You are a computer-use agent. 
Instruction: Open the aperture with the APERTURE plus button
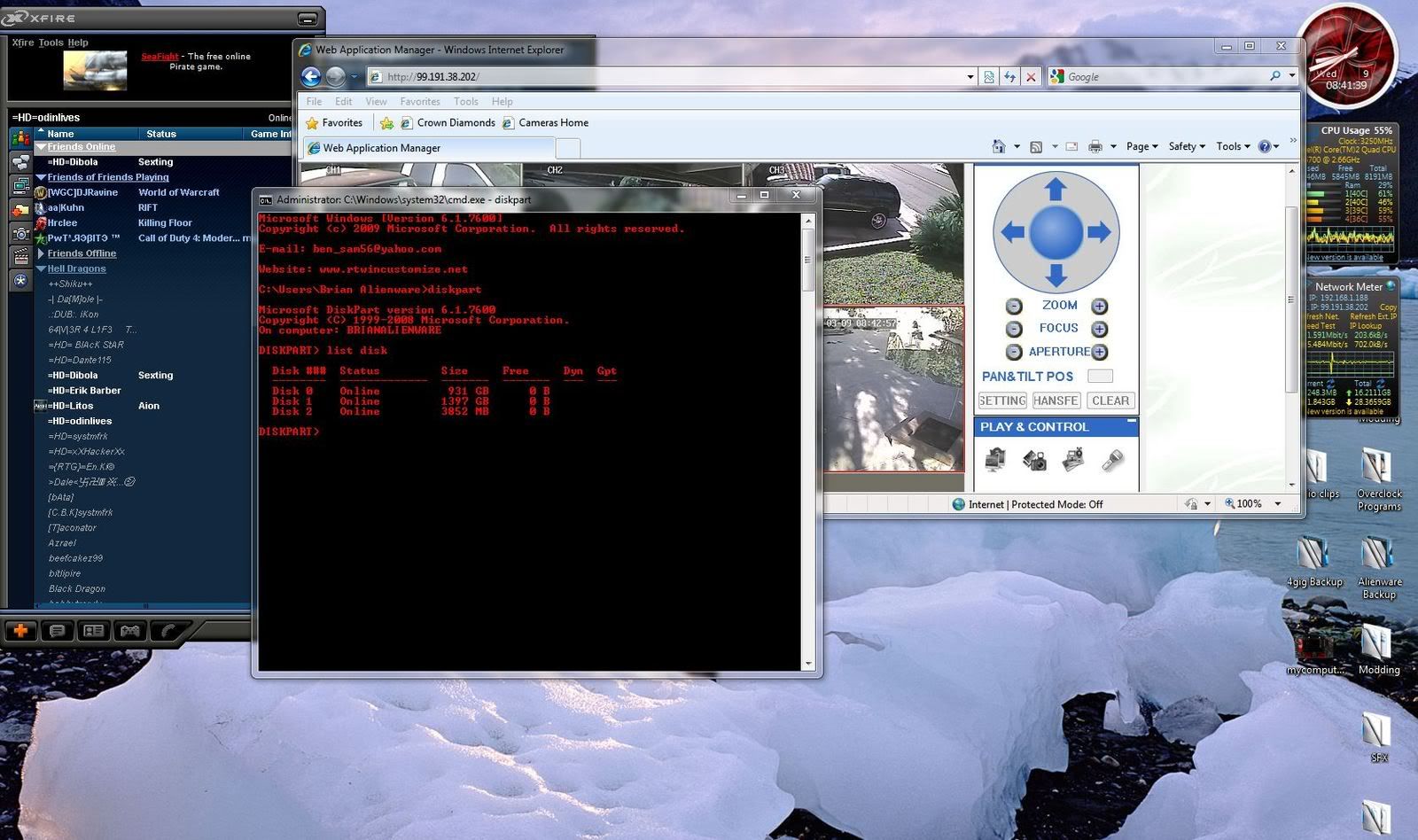pyautogui.click(x=1099, y=352)
